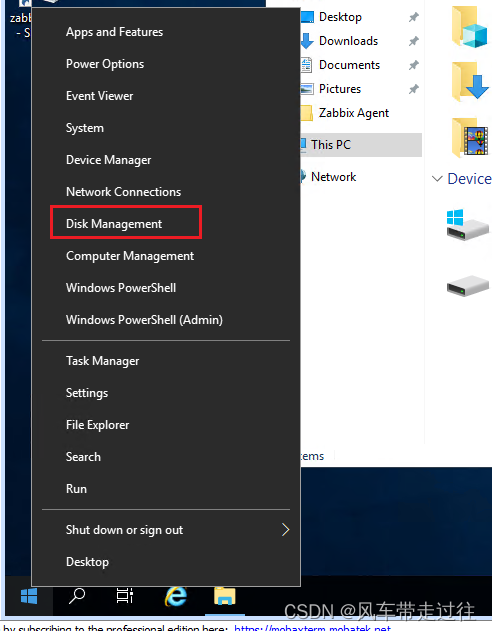Open the Zabbix Agent folder in sidebar
This screenshot has height=631, width=492.
[x=354, y=113]
